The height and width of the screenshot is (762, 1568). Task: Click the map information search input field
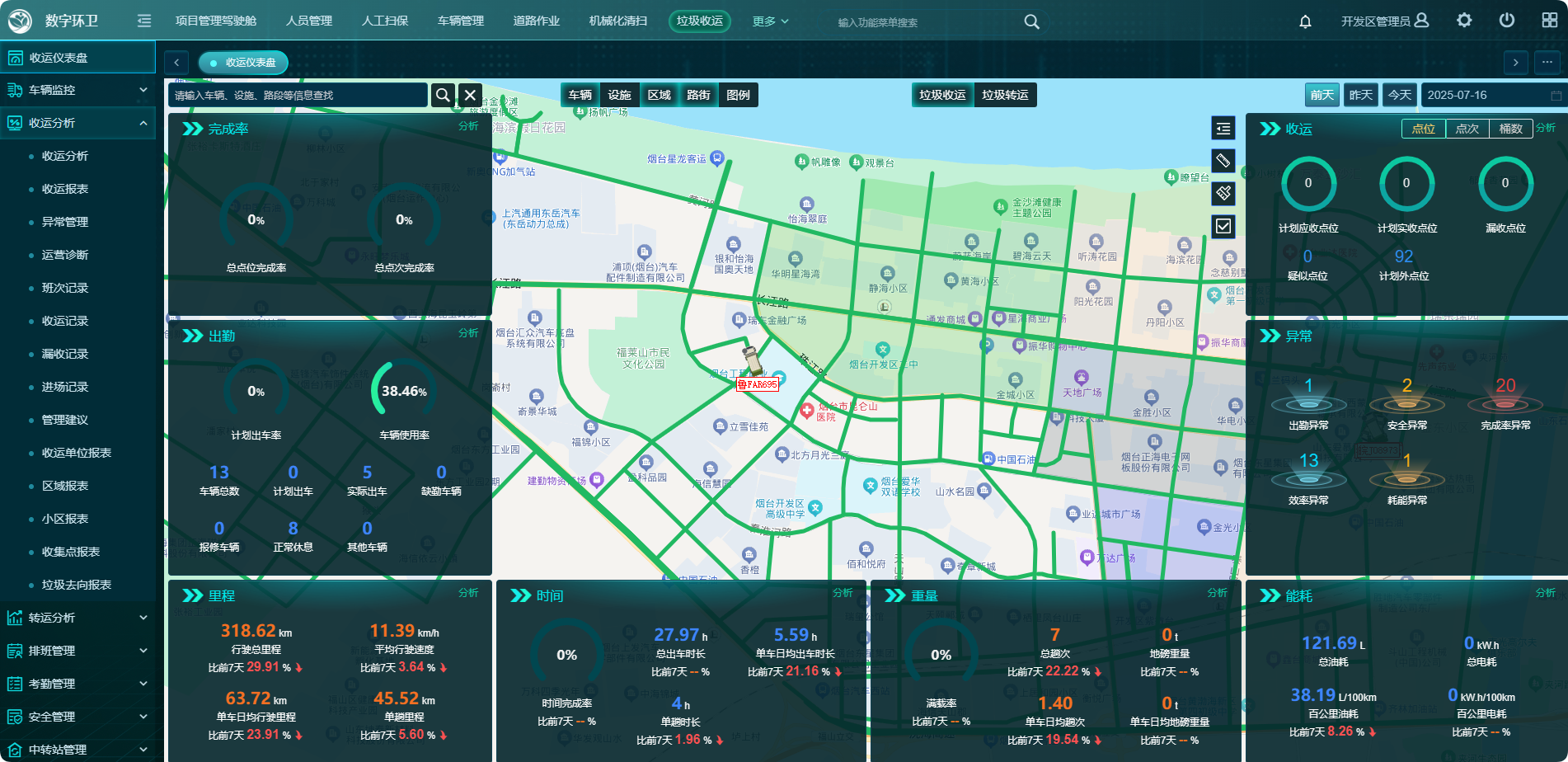pyautogui.click(x=298, y=95)
